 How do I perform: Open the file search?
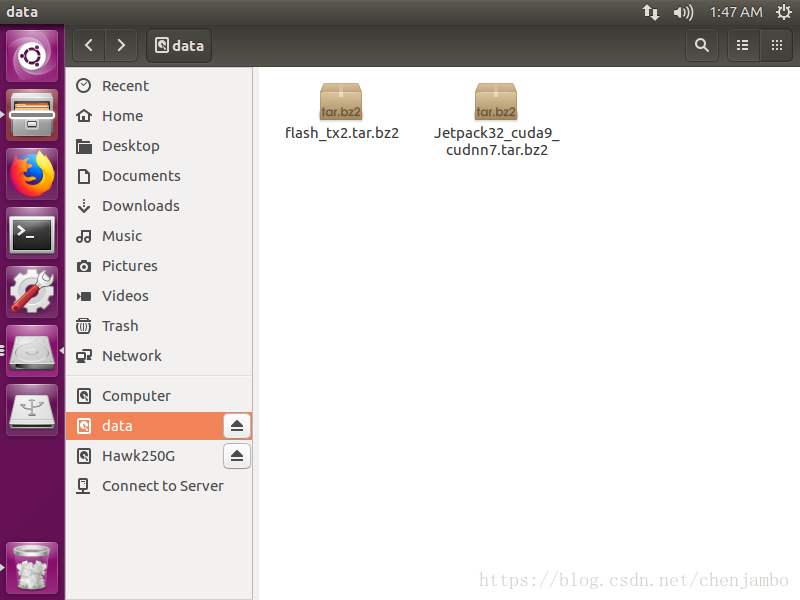click(x=702, y=45)
